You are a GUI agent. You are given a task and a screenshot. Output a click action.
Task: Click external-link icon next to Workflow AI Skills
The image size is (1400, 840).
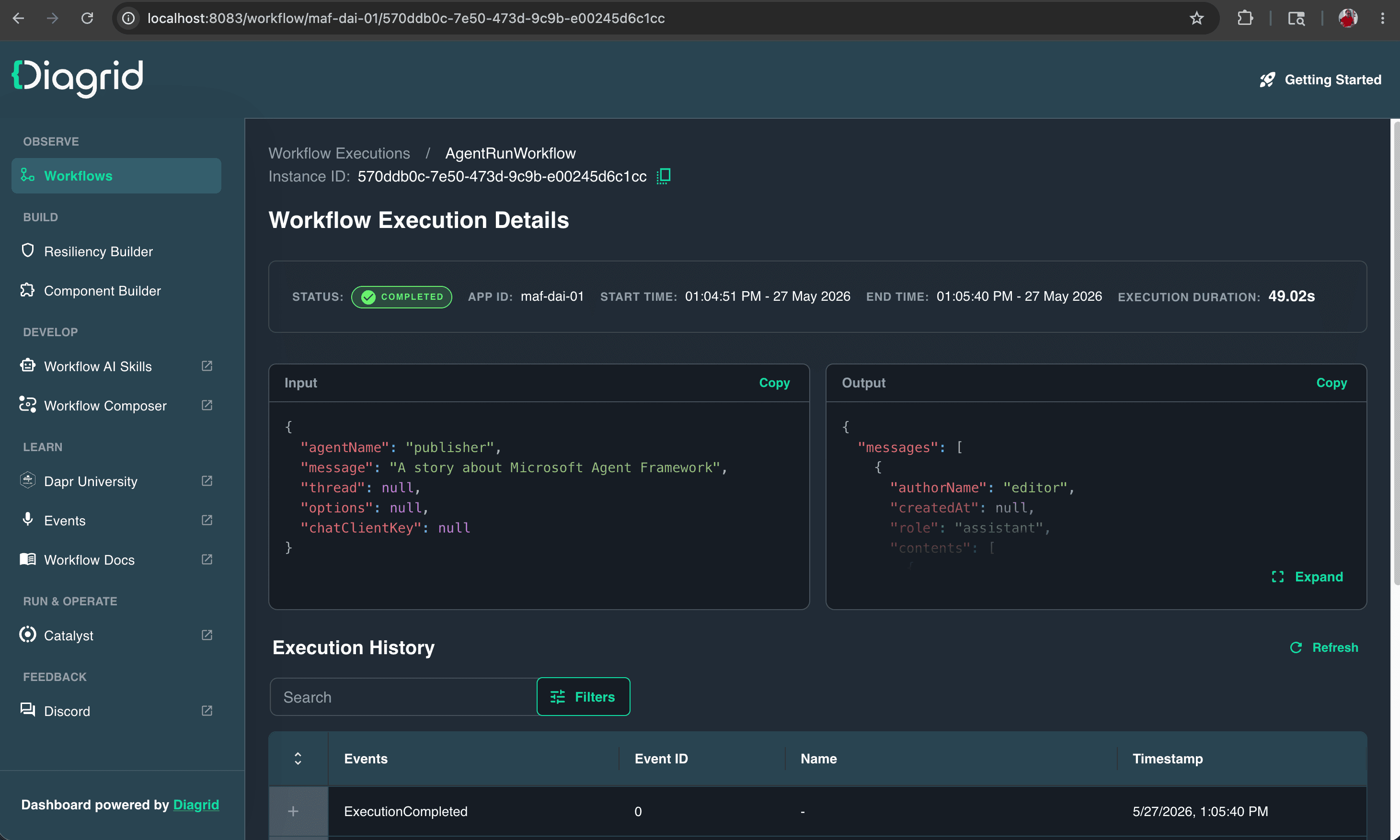(x=207, y=366)
